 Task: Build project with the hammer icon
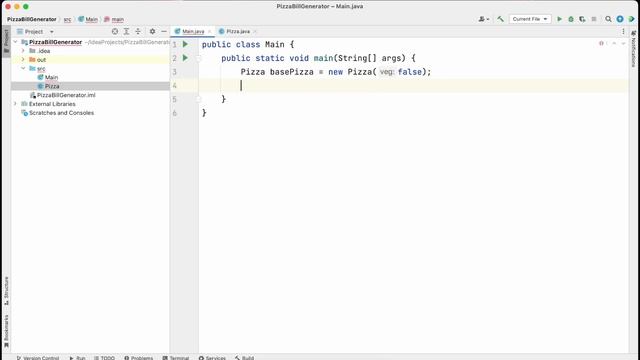(500, 19)
